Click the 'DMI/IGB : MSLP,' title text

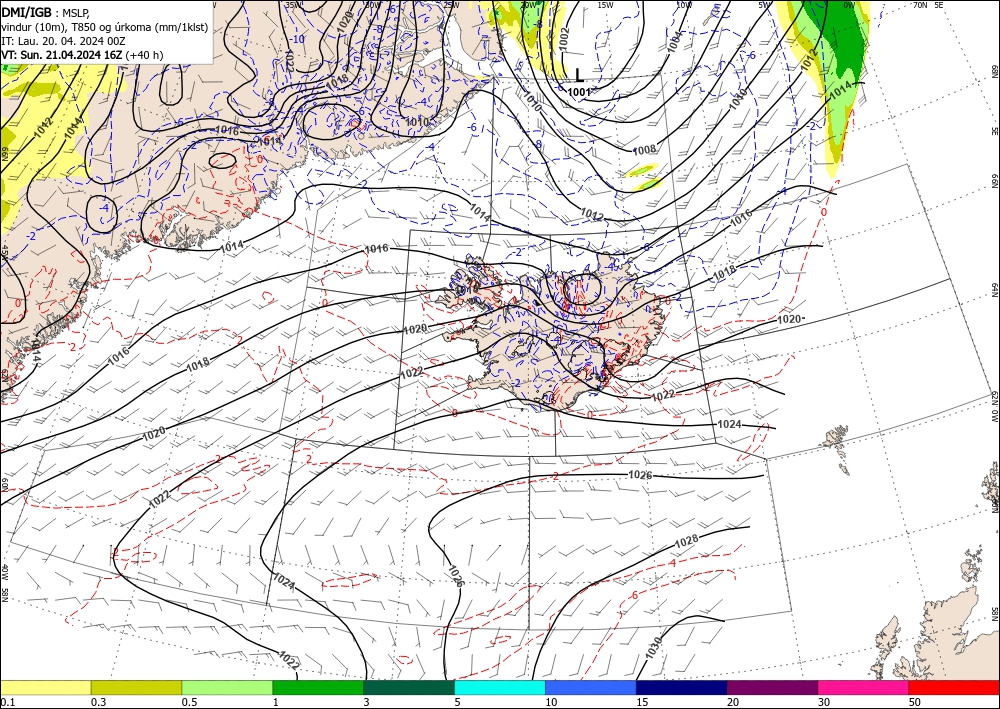[45, 11]
